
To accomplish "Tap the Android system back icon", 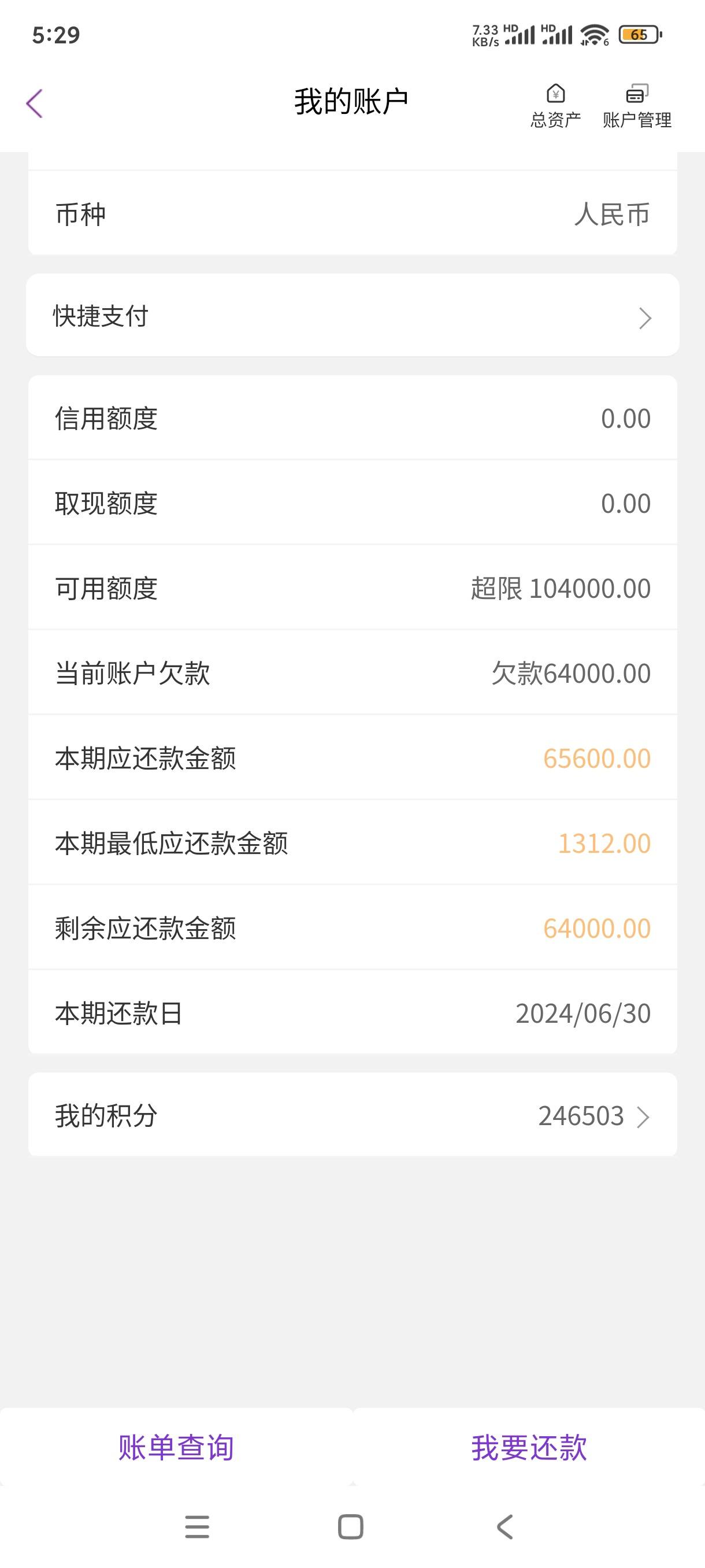I will click(505, 1526).
